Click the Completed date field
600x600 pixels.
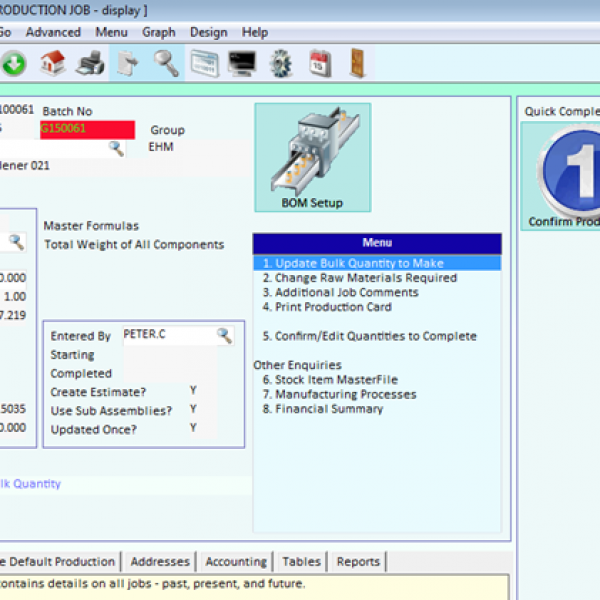(x=170, y=373)
